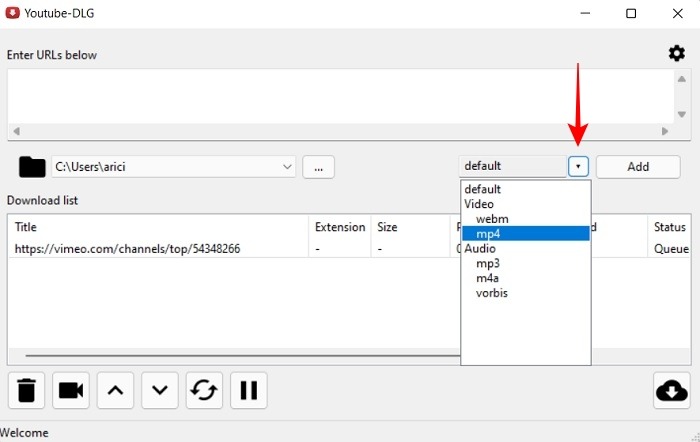Expand the save path C:\Users\arici combo box

[x=174, y=167]
